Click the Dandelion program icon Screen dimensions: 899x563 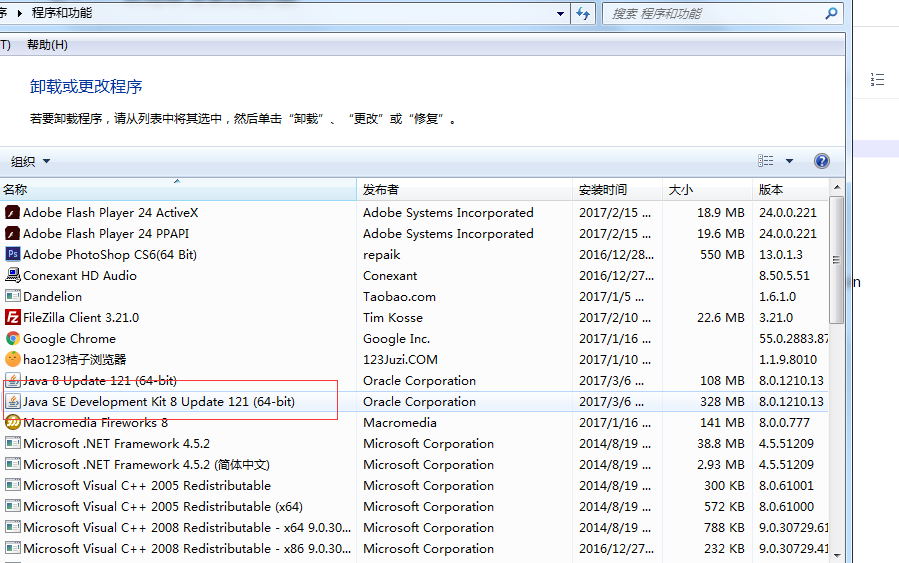(x=13, y=296)
